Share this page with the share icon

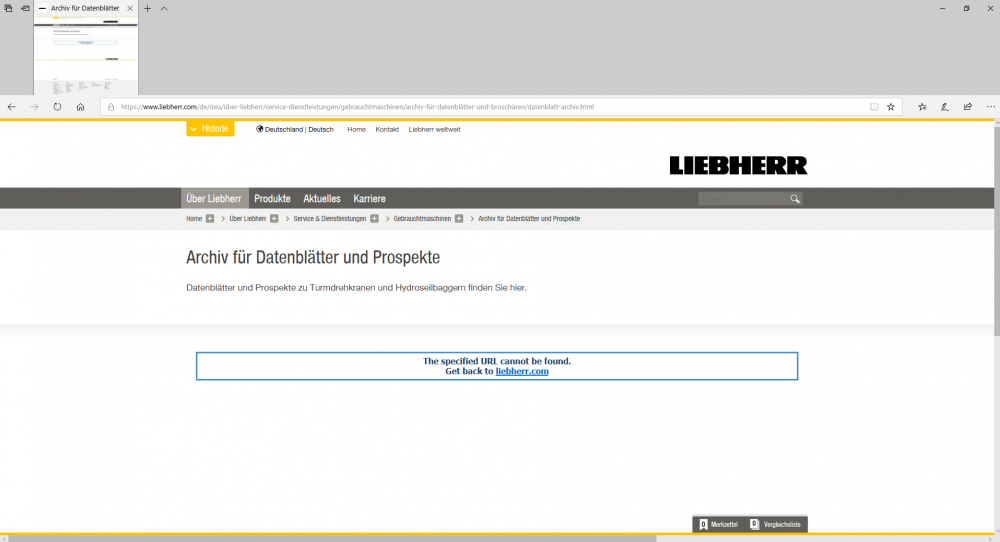point(968,107)
